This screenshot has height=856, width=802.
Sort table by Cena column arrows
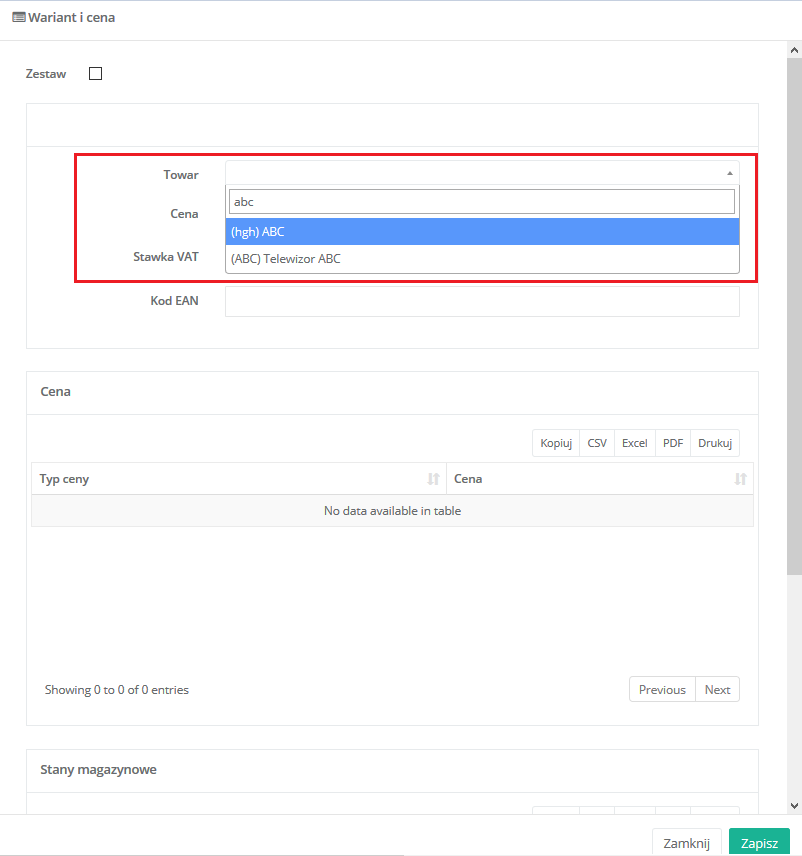pos(740,479)
